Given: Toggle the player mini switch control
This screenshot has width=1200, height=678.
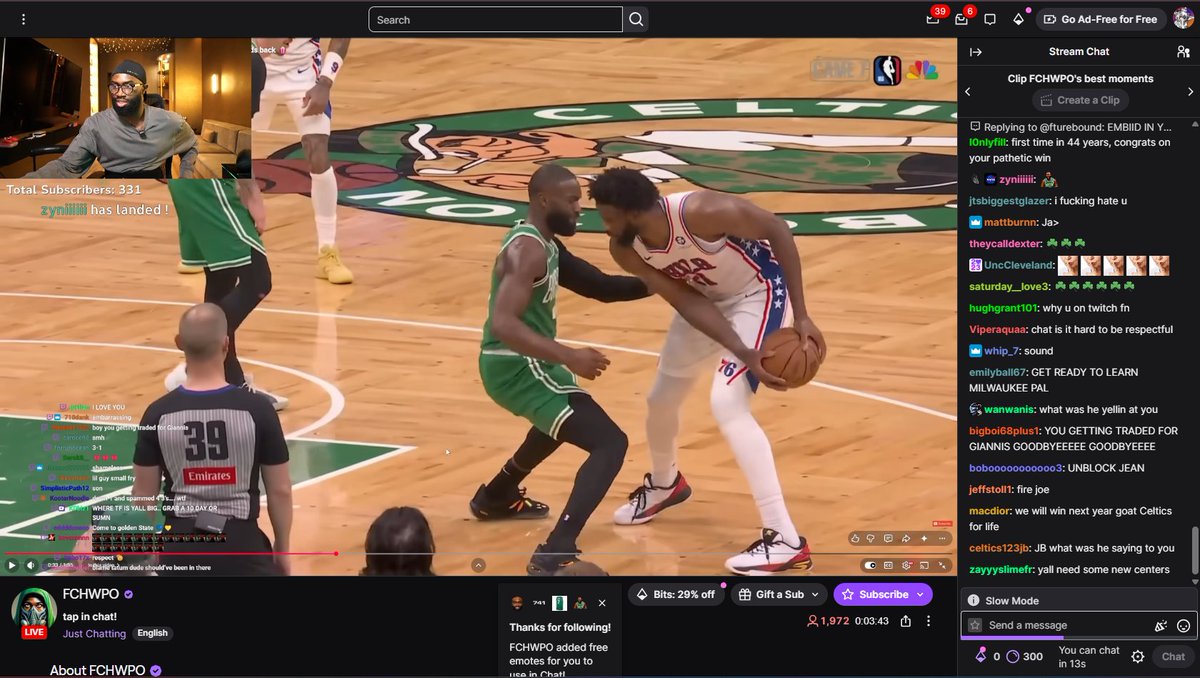Looking at the screenshot, I should (x=870, y=565).
